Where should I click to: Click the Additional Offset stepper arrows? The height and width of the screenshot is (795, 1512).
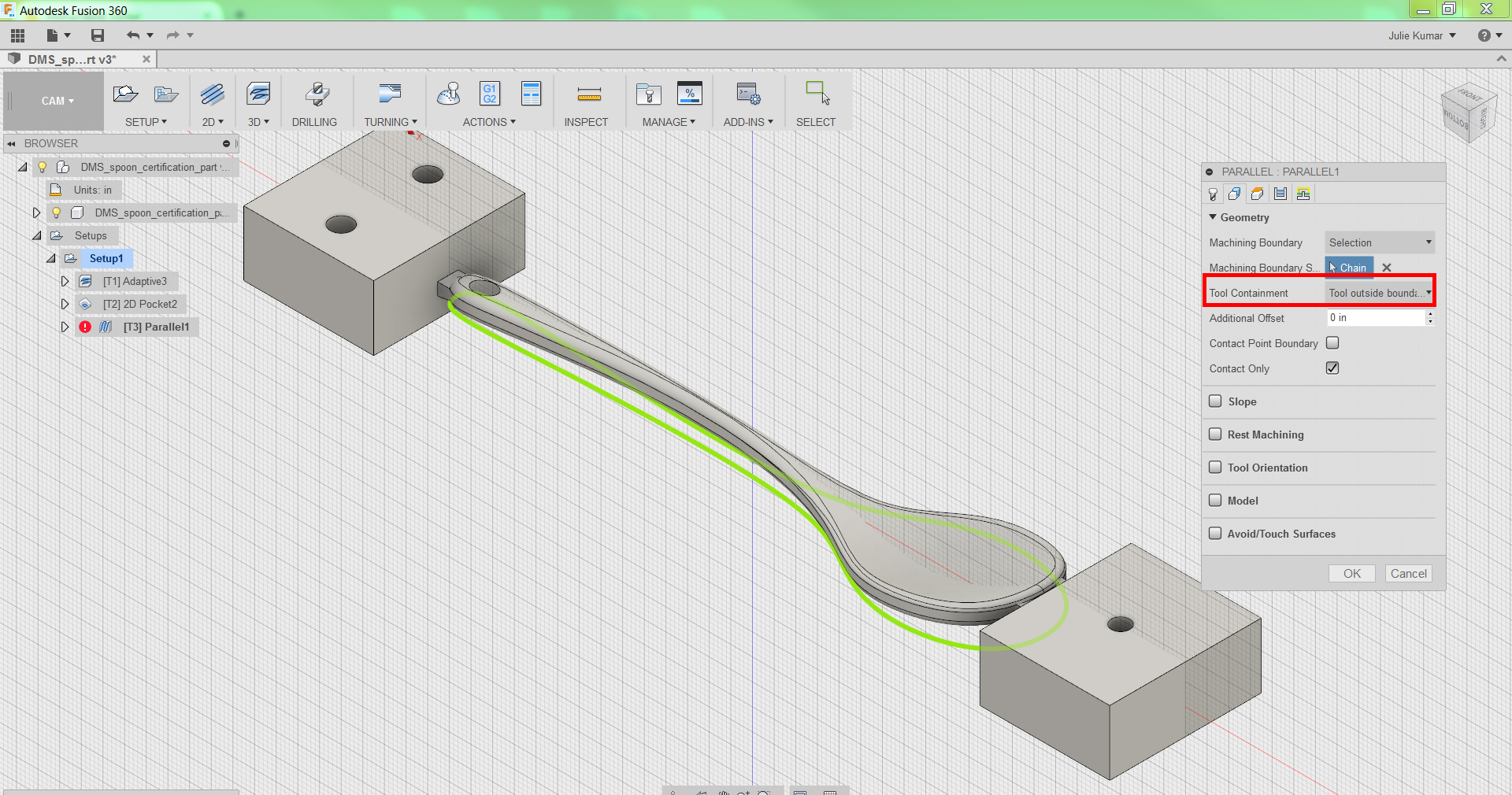(1430, 318)
